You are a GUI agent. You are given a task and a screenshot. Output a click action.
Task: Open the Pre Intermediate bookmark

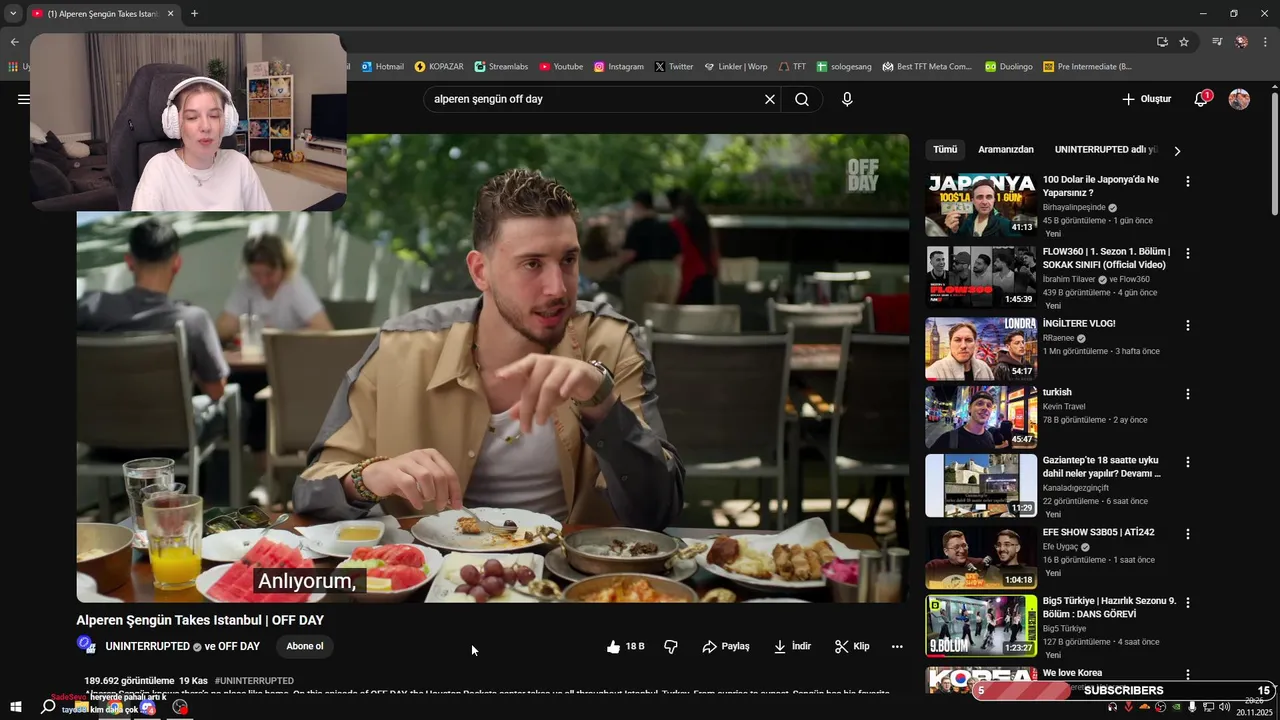coord(1087,67)
